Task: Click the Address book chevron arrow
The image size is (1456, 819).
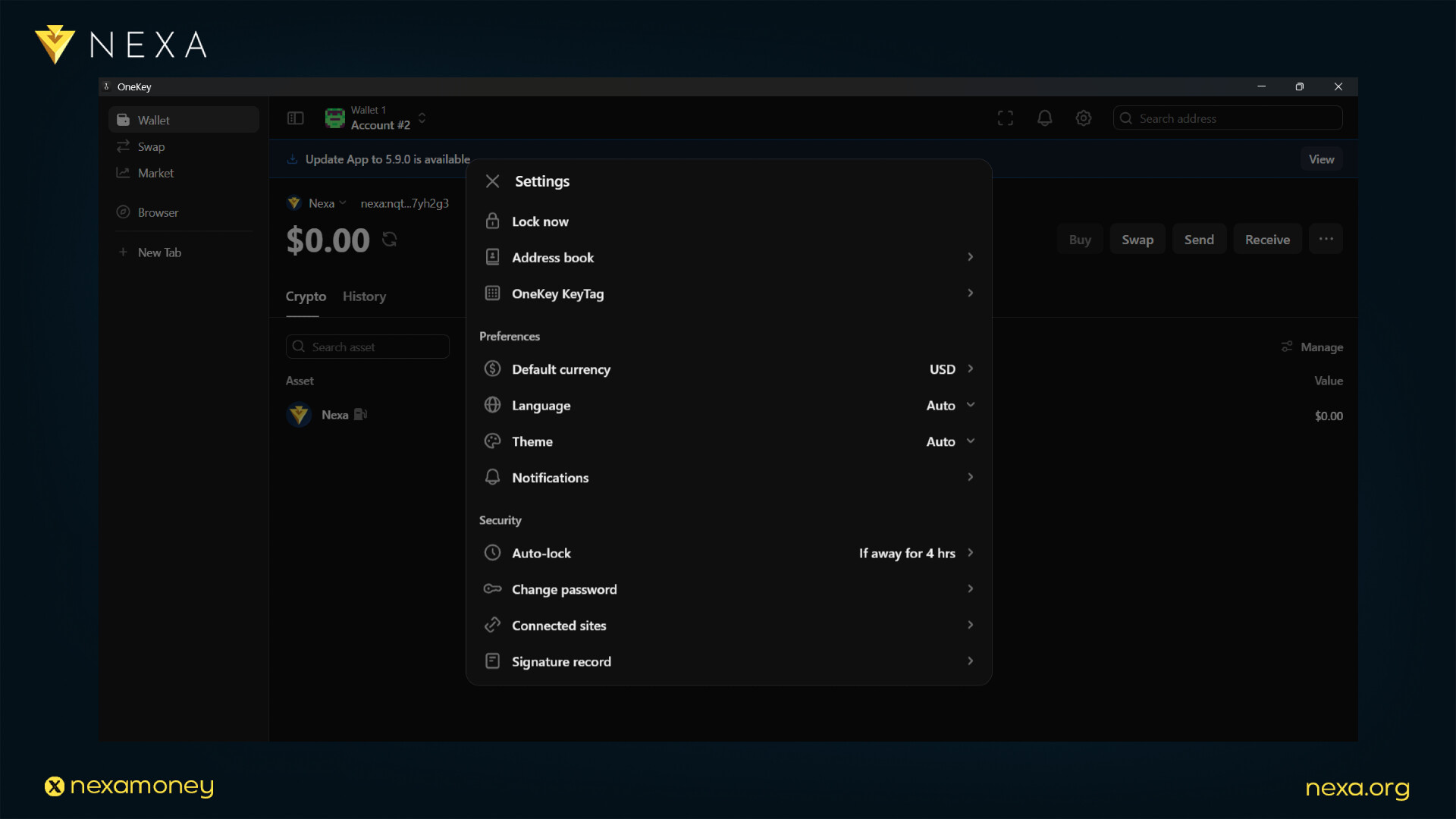Action: coord(970,257)
